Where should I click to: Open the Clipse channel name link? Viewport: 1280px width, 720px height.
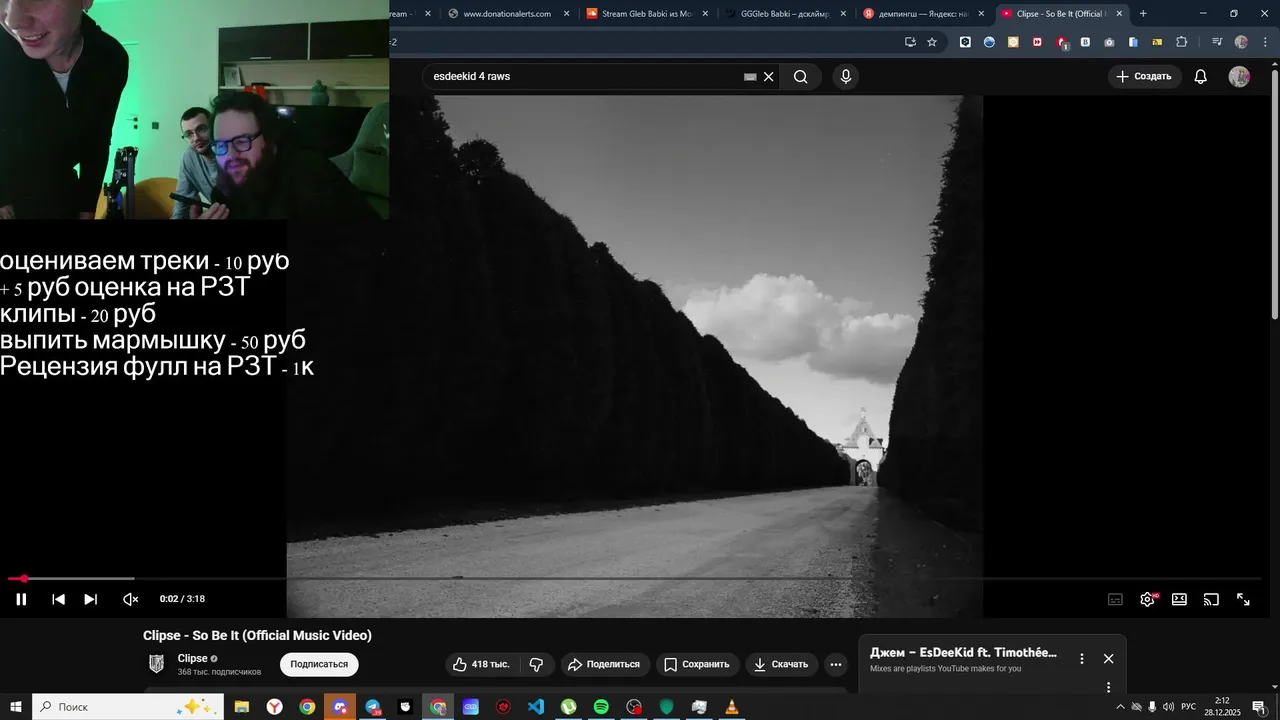point(192,658)
